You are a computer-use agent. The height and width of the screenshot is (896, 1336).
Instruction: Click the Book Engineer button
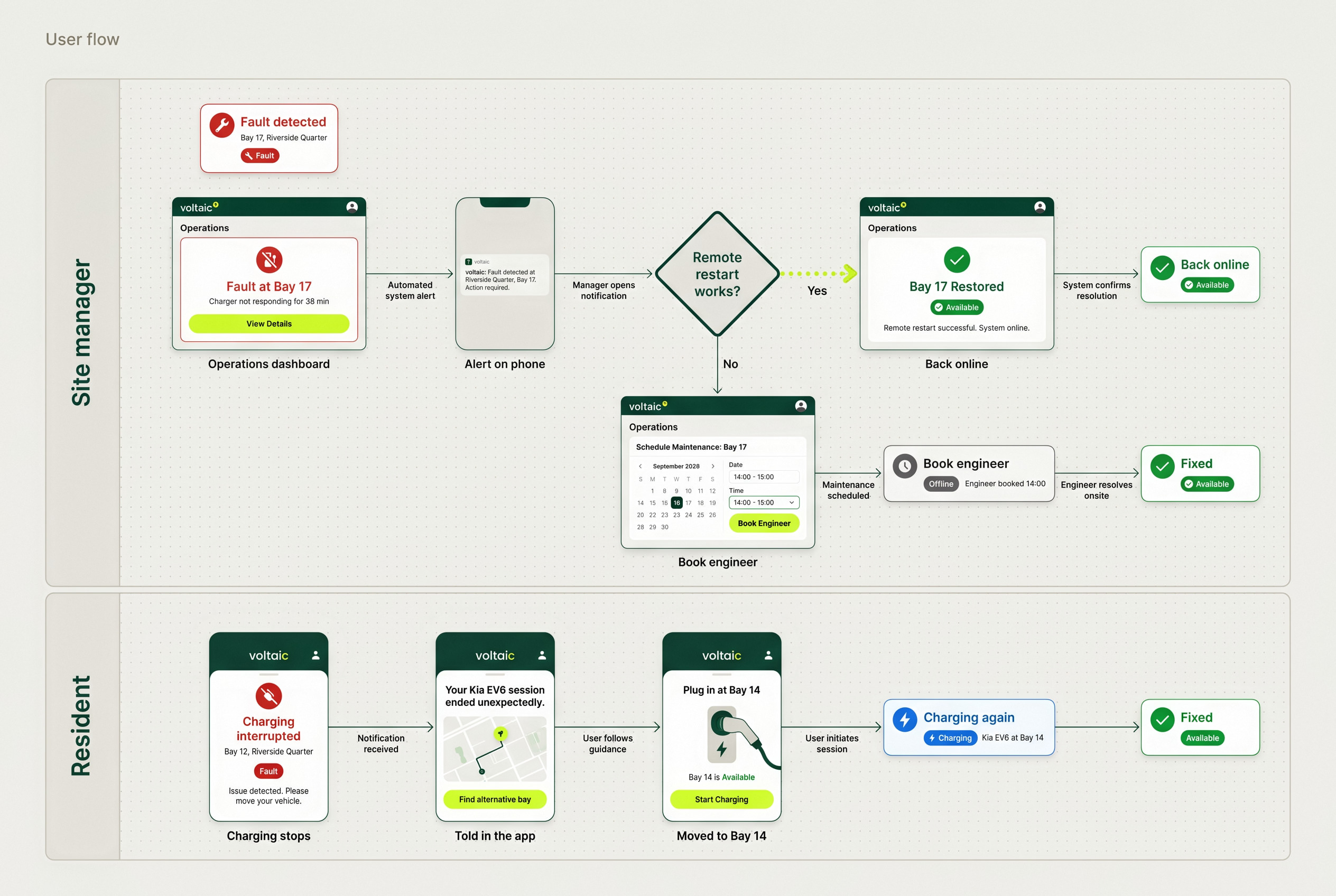click(764, 524)
